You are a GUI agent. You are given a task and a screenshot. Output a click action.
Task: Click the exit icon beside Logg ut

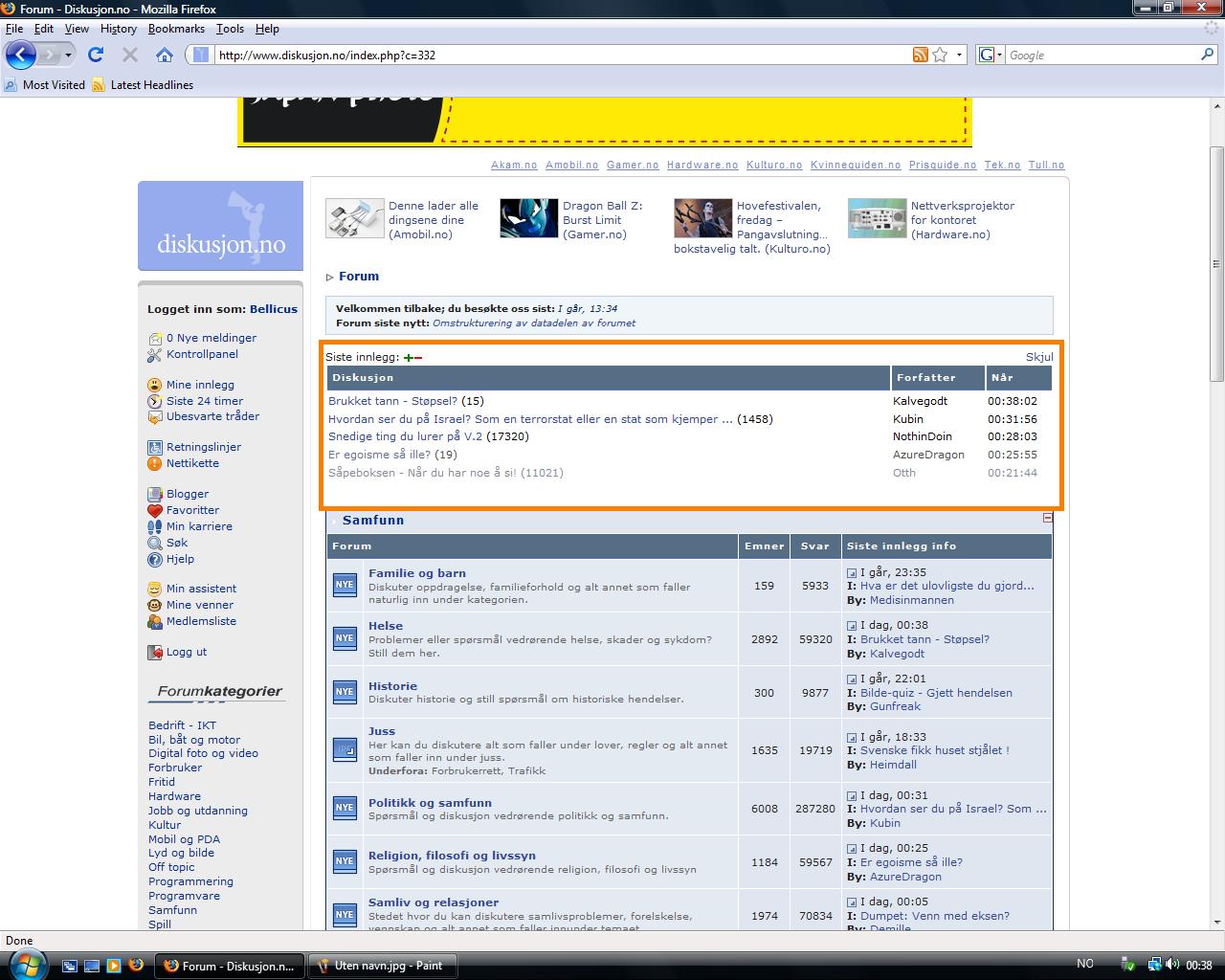coord(155,653)
